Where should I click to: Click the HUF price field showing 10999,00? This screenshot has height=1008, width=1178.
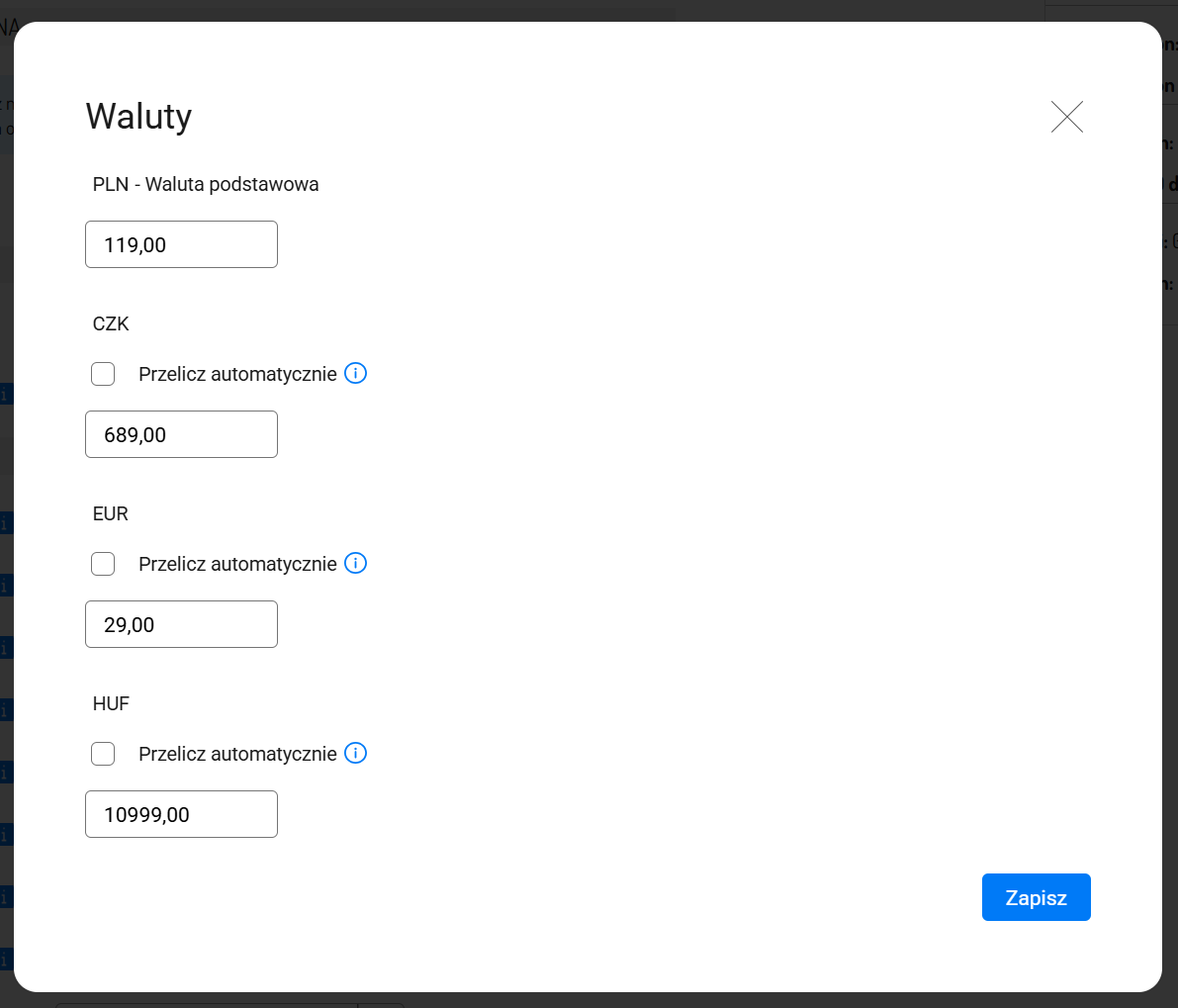click(x=181, y=814)
